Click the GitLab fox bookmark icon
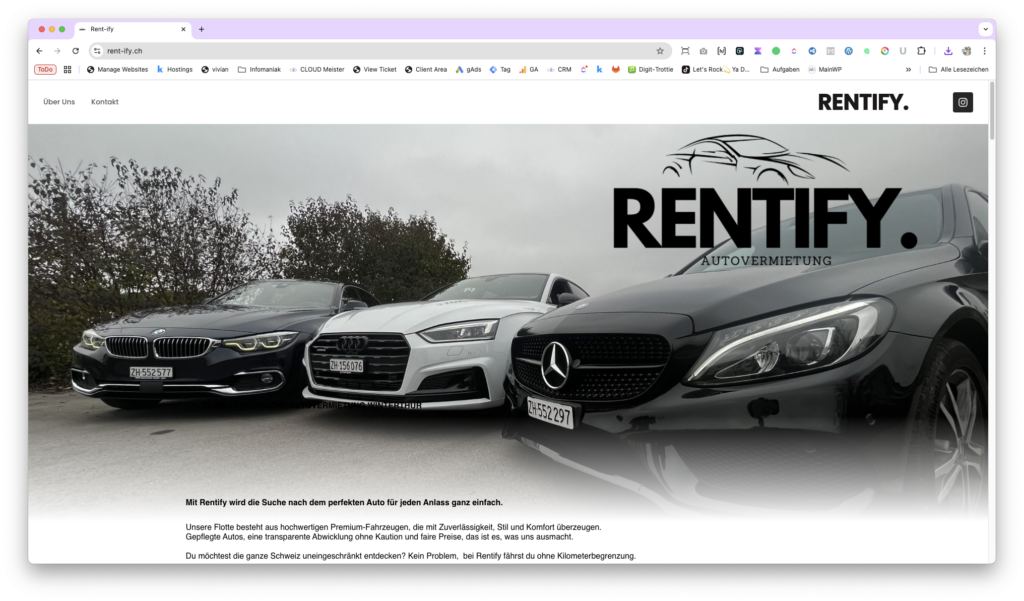The height and width of the screenshot is (601, 1024). (x=615, y=69)
